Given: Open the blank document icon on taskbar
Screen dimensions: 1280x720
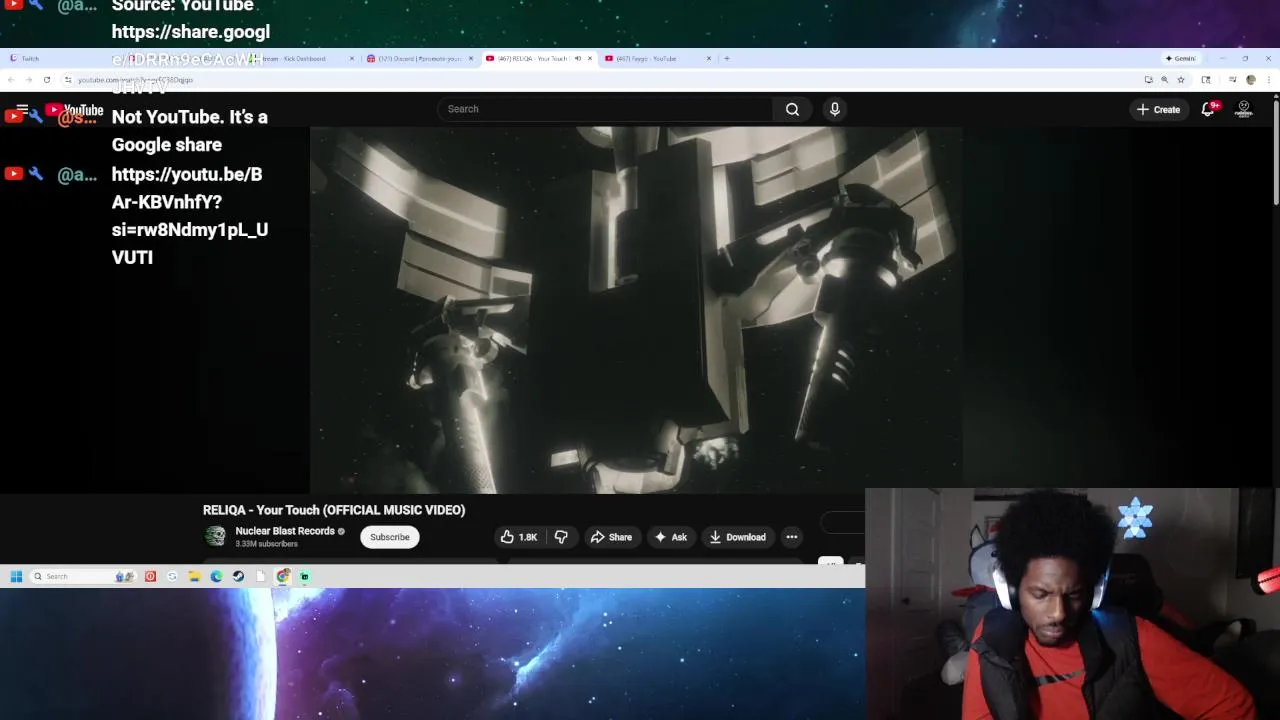Looking at the screenshot, I should [x=260, y=576].
